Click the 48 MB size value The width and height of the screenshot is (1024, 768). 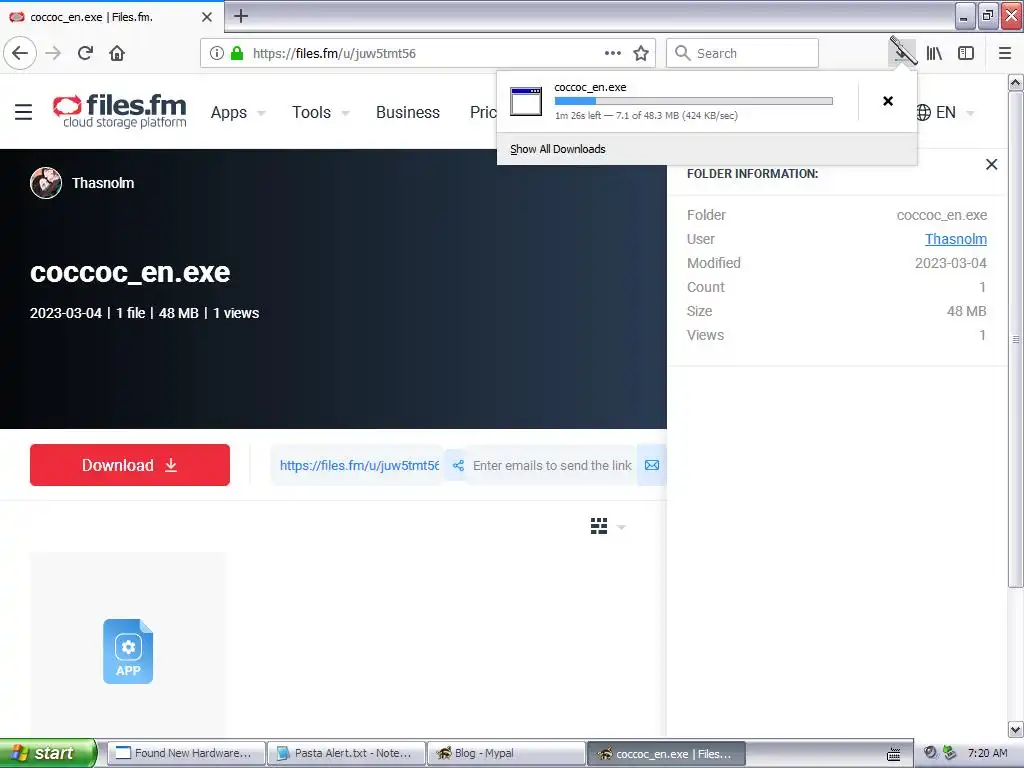click(x=967, y=311)
